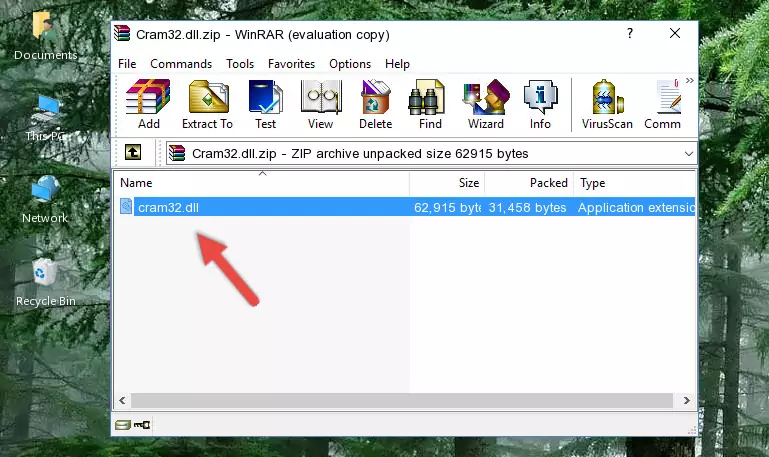Viewport: 769px width, 457px height.
Task: Open the Options menu
Action: click(350, 64)
